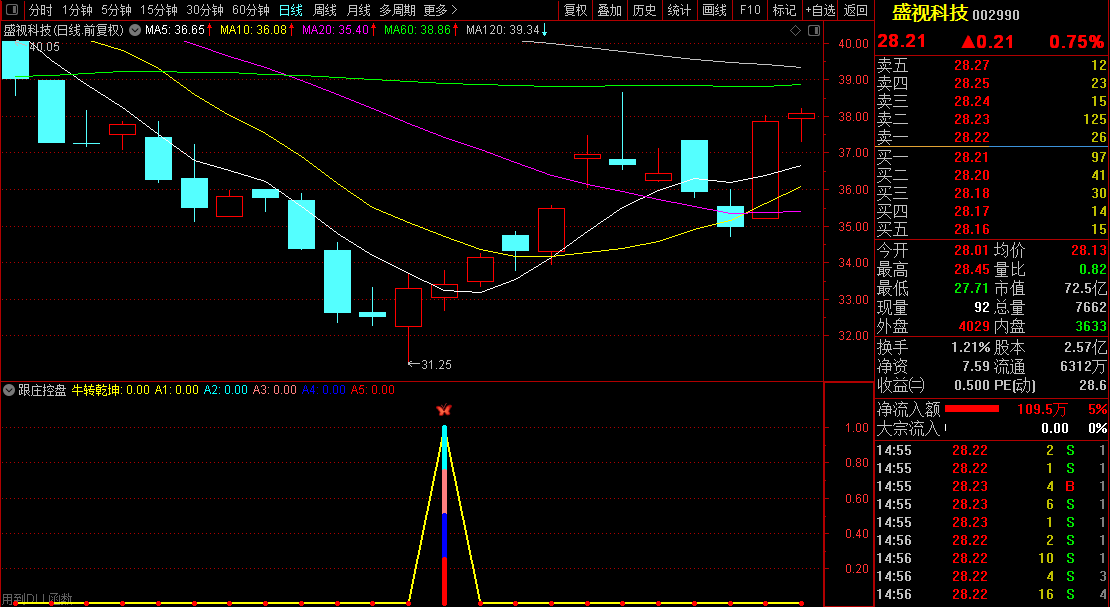Open the 画线 drawing tools
The width and height of the screenshot is (1110, 607).
(714, 10)
